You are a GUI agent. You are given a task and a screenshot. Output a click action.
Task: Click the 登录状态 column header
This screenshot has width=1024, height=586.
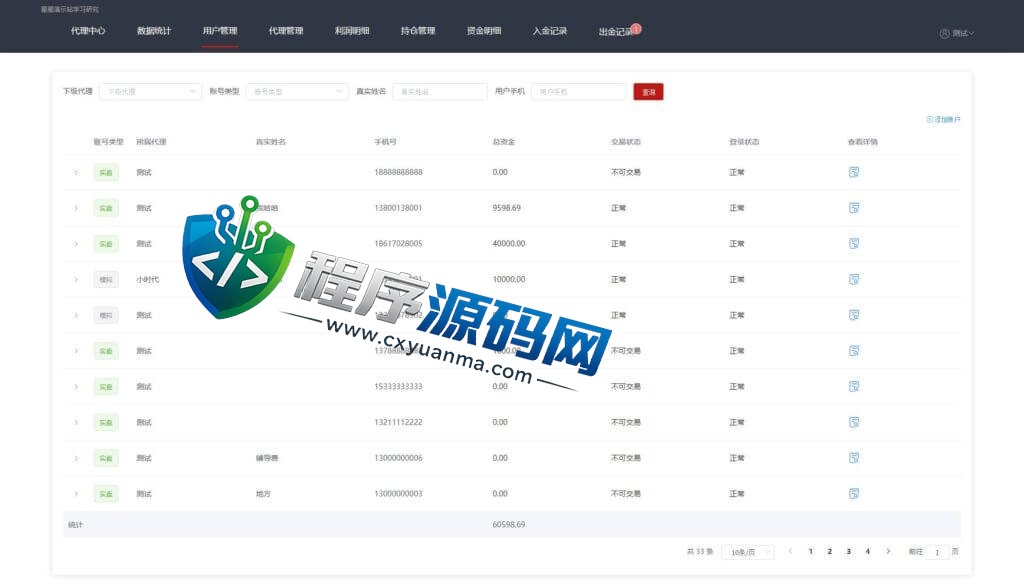click(x=744, y=142)
